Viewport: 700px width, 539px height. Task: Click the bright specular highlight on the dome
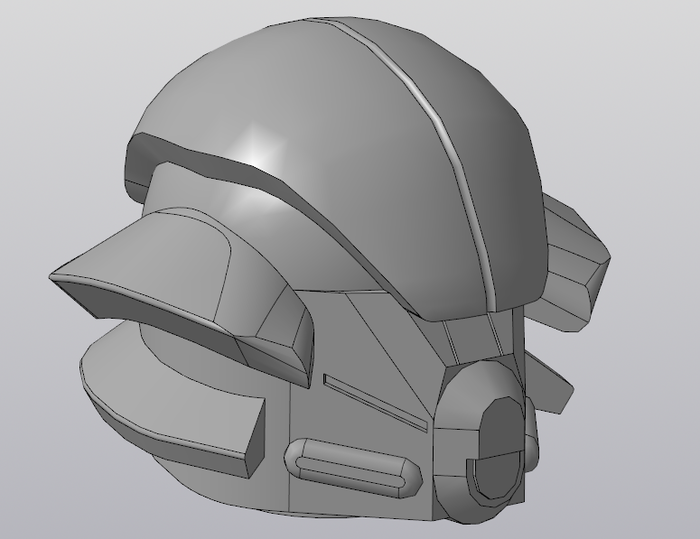(262, 150)
